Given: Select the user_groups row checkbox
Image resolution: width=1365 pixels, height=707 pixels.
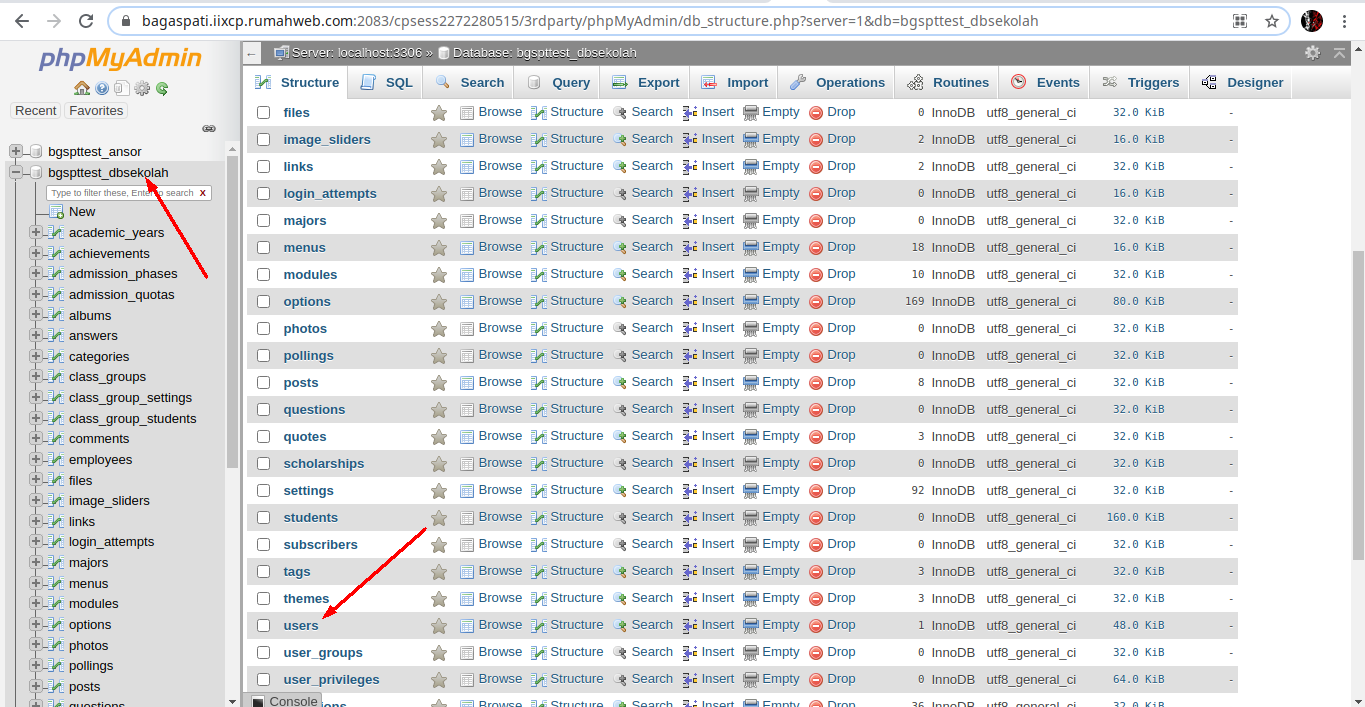Looking at the screenshot, I should click(x=264, y=653).
